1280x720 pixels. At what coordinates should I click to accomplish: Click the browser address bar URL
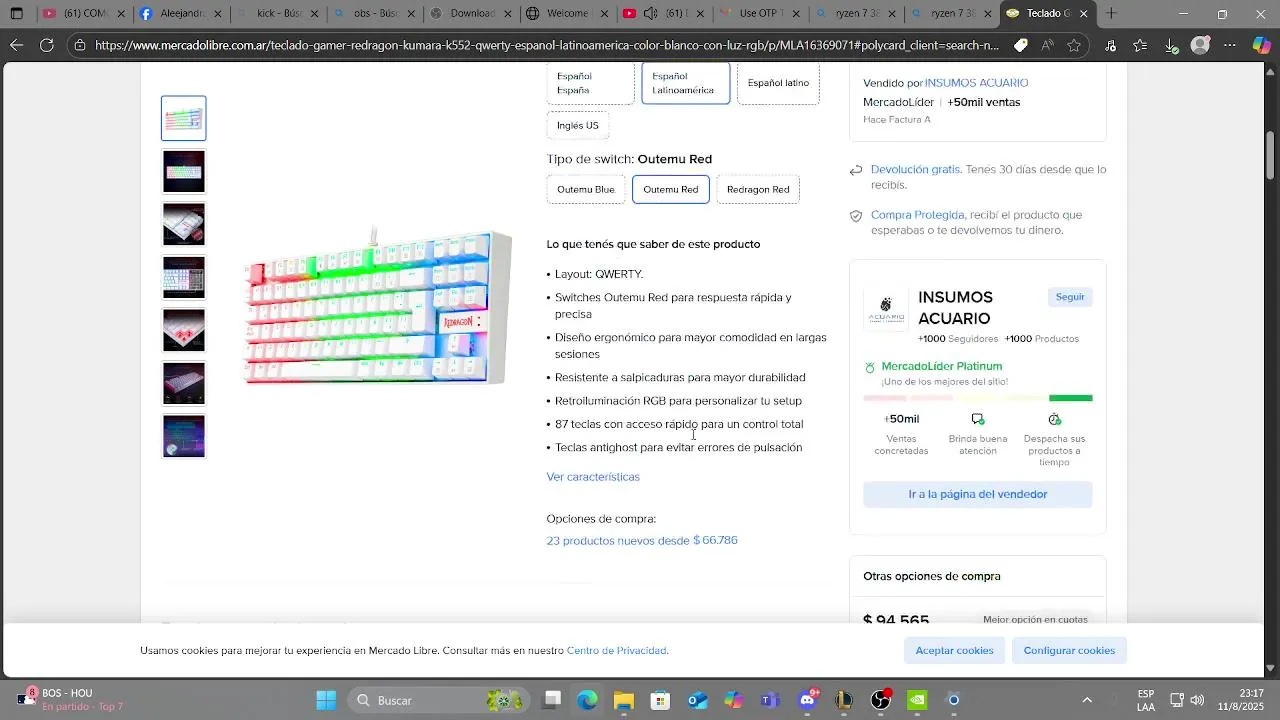click(547, 45)
